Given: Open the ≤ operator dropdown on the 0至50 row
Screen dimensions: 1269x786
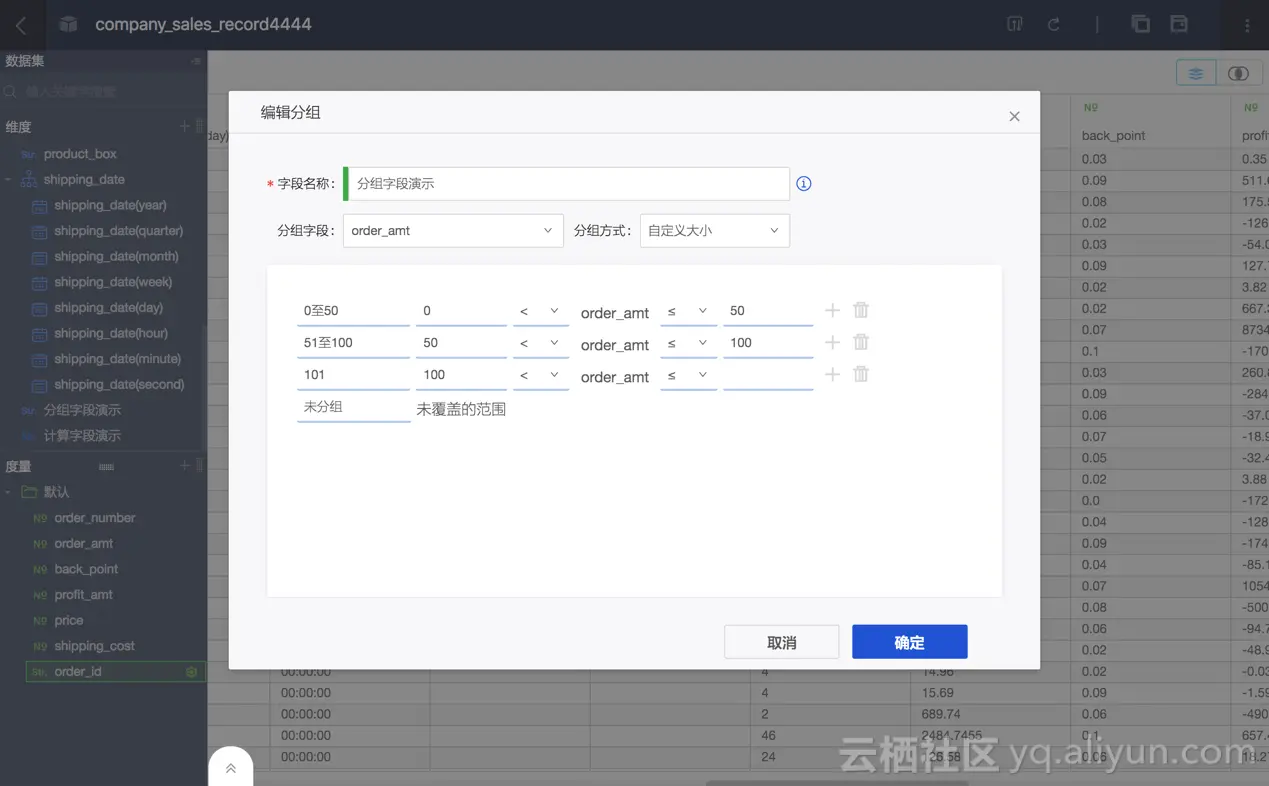Looking at the screenshot, I should pos(688,311).
